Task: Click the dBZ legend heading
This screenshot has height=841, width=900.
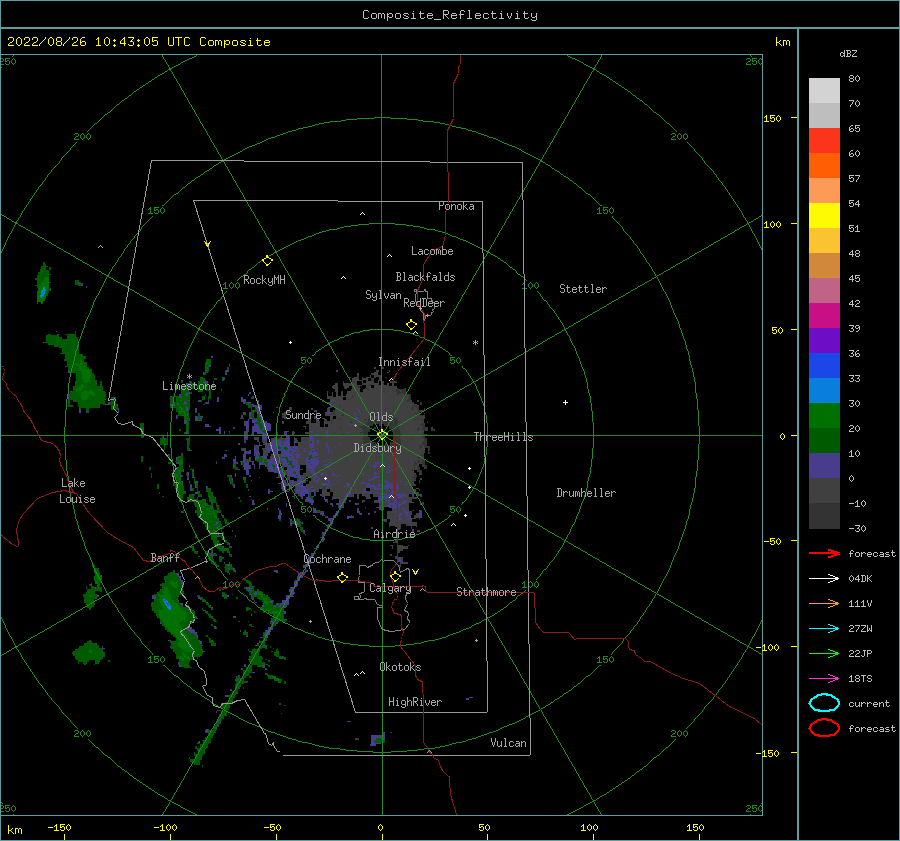Action: coord(848,53)
